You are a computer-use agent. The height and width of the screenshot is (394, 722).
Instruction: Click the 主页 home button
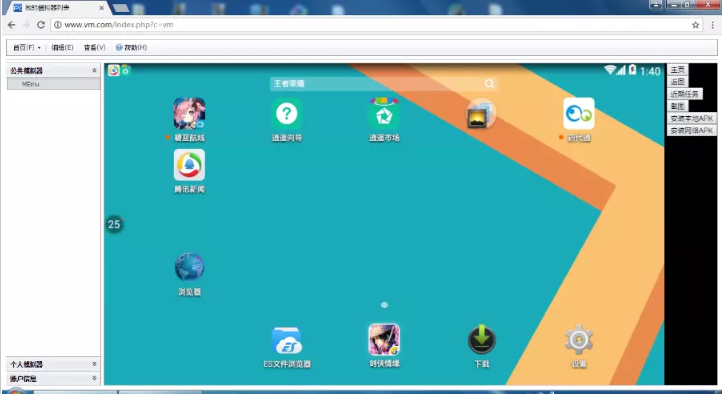pyautogui.click(x=677, y=70)
